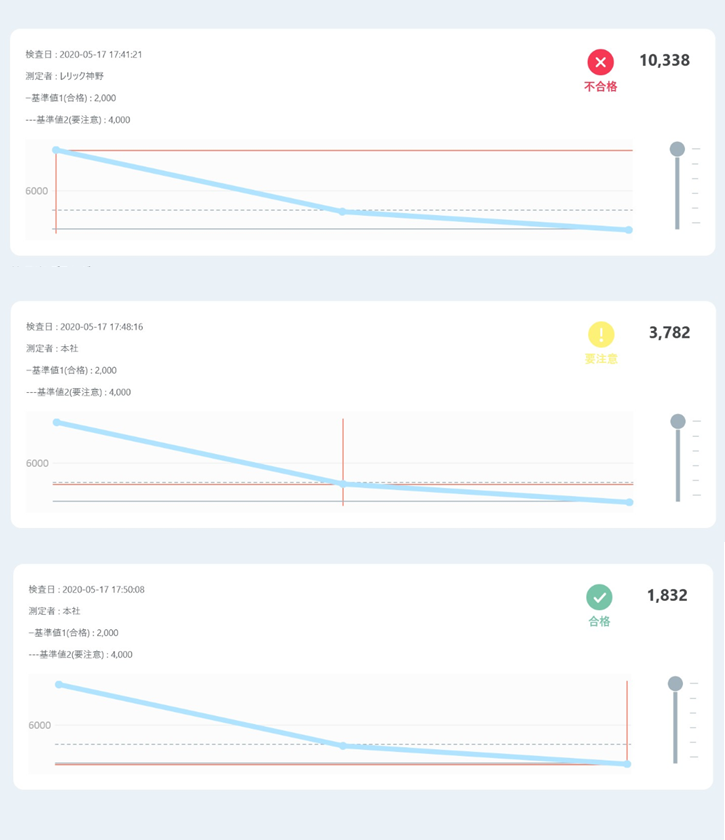Click vertical slider handle on third card
This screenshot has width=725, height=840.
tap(675, 683)
